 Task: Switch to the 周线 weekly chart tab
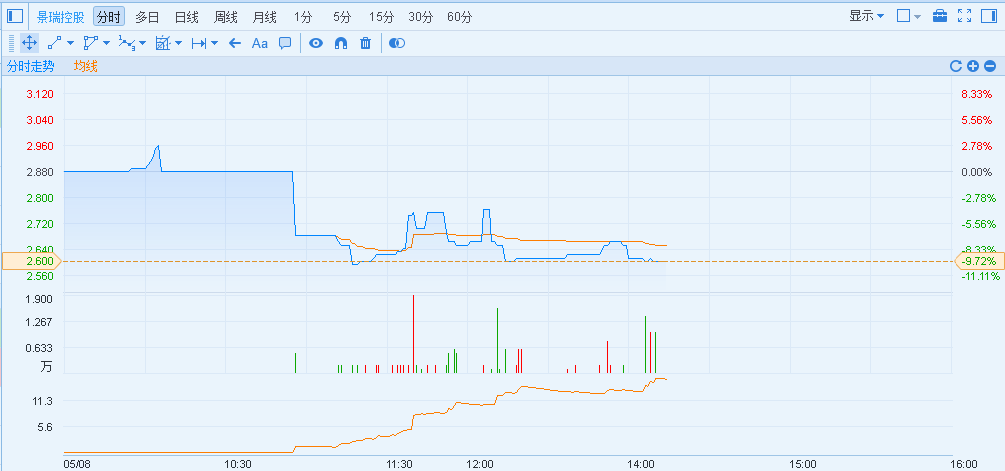pyautogui.click(x=226, y=17)
